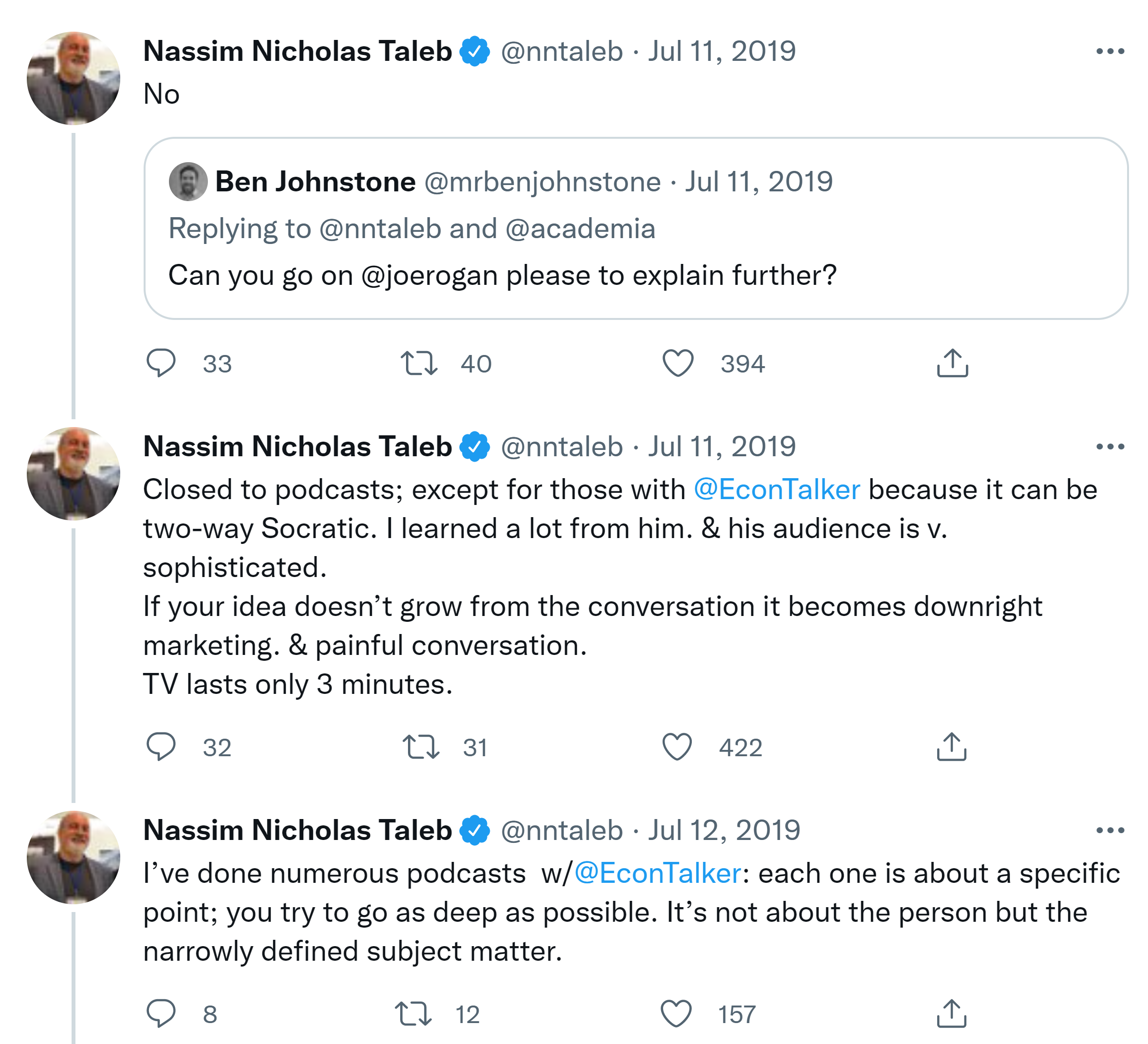This screenshot has width=1148, height=1044.
Task: Like the tweet with 422 likes
Action: 677,746
